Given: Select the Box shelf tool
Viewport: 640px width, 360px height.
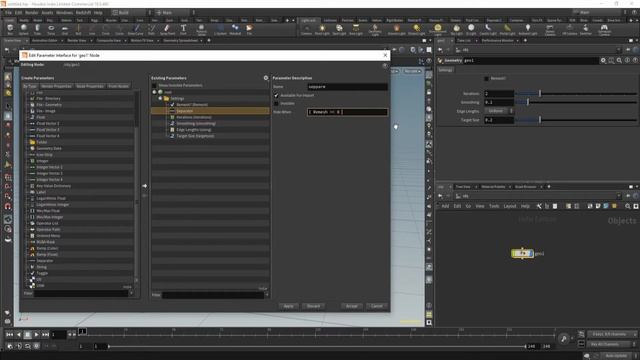Looking at the screenshot, I should [10, 29].
